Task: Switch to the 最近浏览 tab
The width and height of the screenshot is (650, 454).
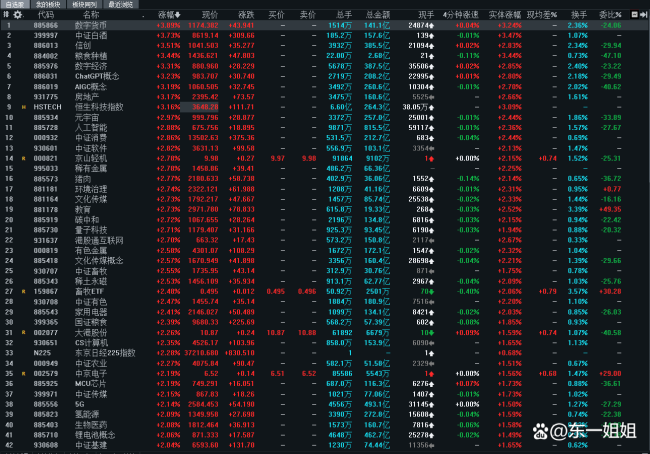Action: point(121,5)
